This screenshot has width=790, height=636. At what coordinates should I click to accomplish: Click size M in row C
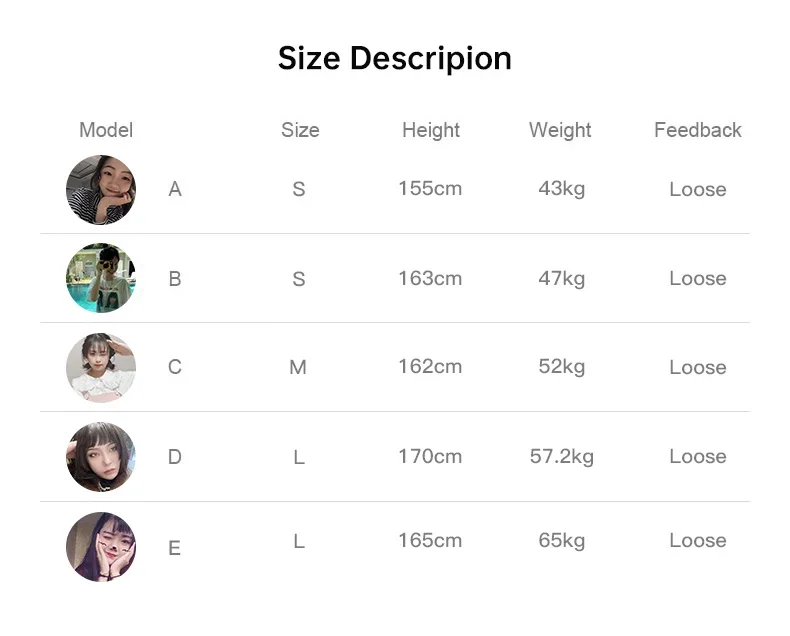298,368
